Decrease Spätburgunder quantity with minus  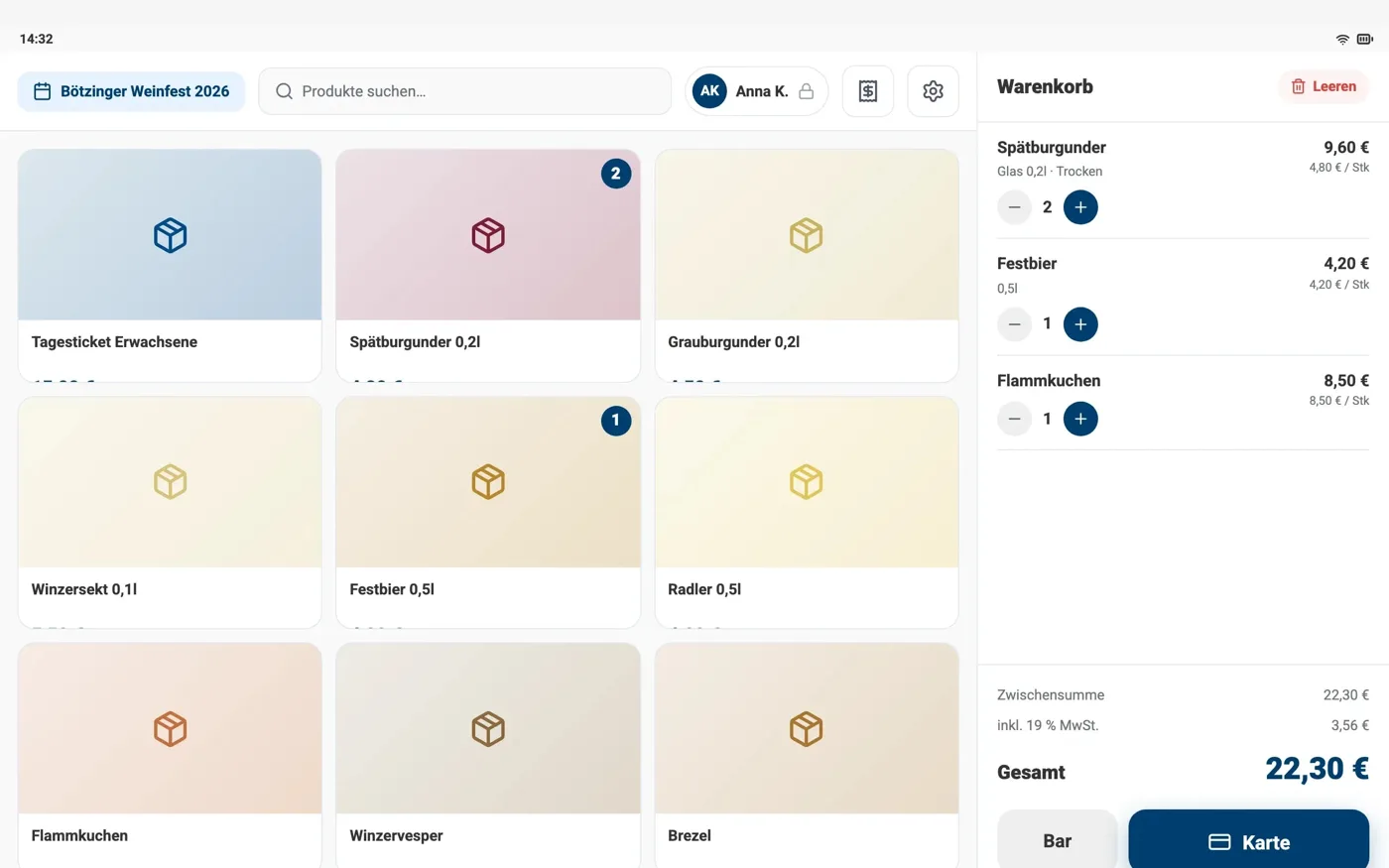[x=1014, y=207]
